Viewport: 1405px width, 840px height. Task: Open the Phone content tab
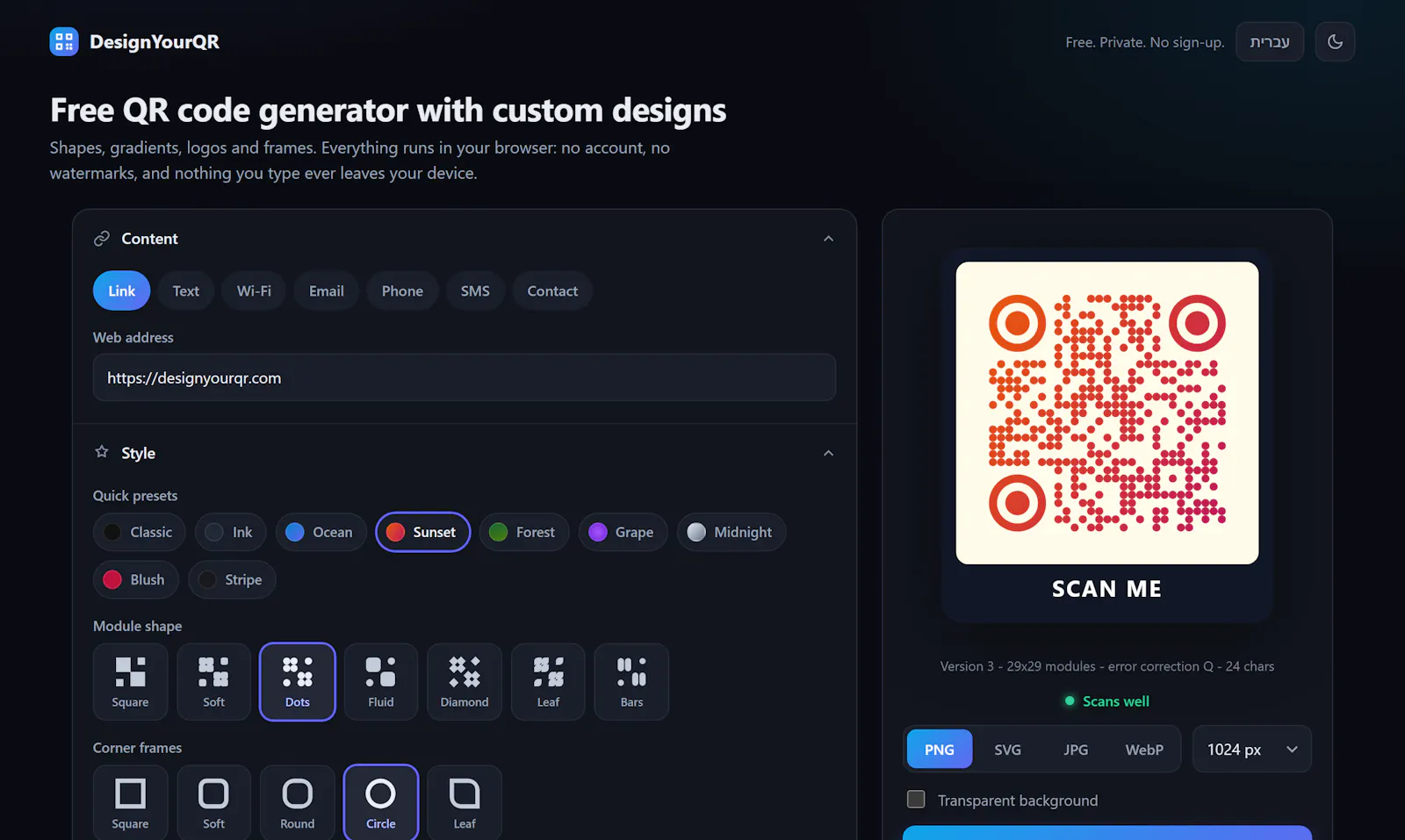pyautogui.click(x=402, y=291)
